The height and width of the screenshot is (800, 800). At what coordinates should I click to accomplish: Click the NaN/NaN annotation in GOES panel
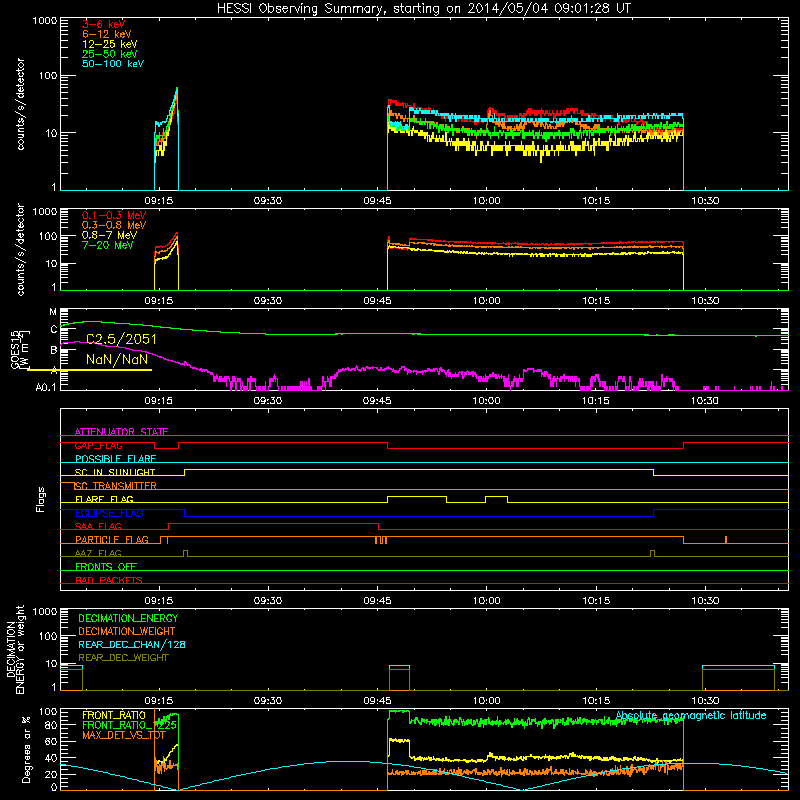(117, 359)
